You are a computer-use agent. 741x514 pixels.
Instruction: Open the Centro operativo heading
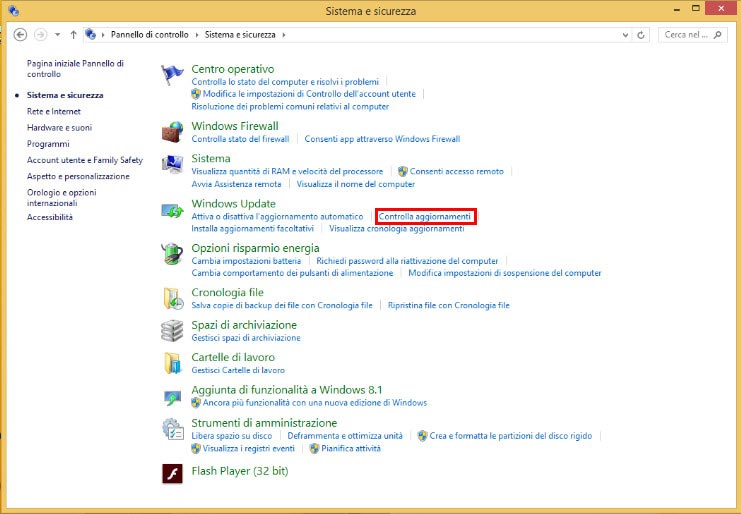pos(233,69)
